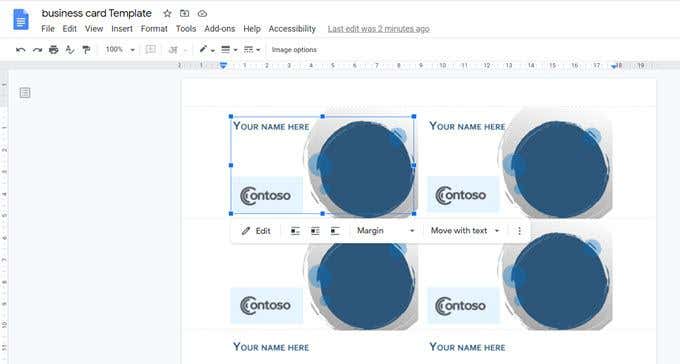
Task: Select the Wrap text option icon
Action: (x=315, y=231)
